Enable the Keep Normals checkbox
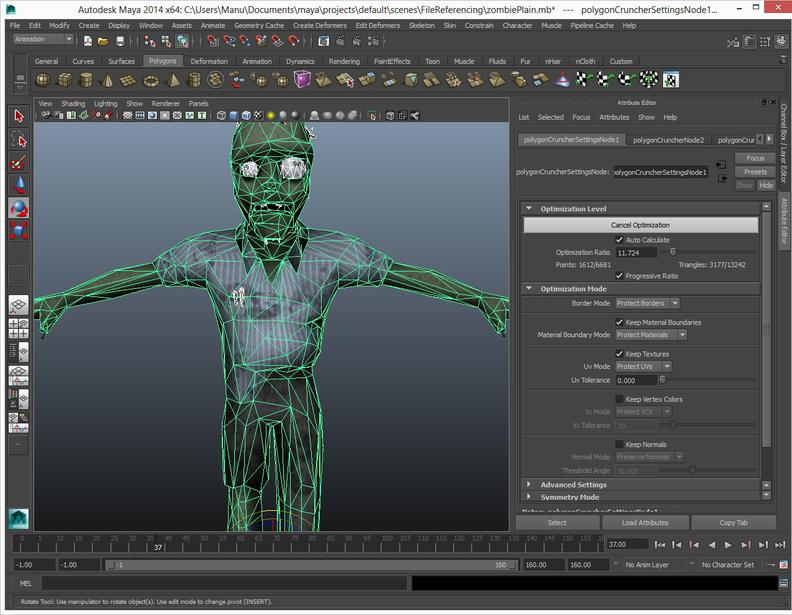This screenshot has width=792, height=615. click(620, 444)
